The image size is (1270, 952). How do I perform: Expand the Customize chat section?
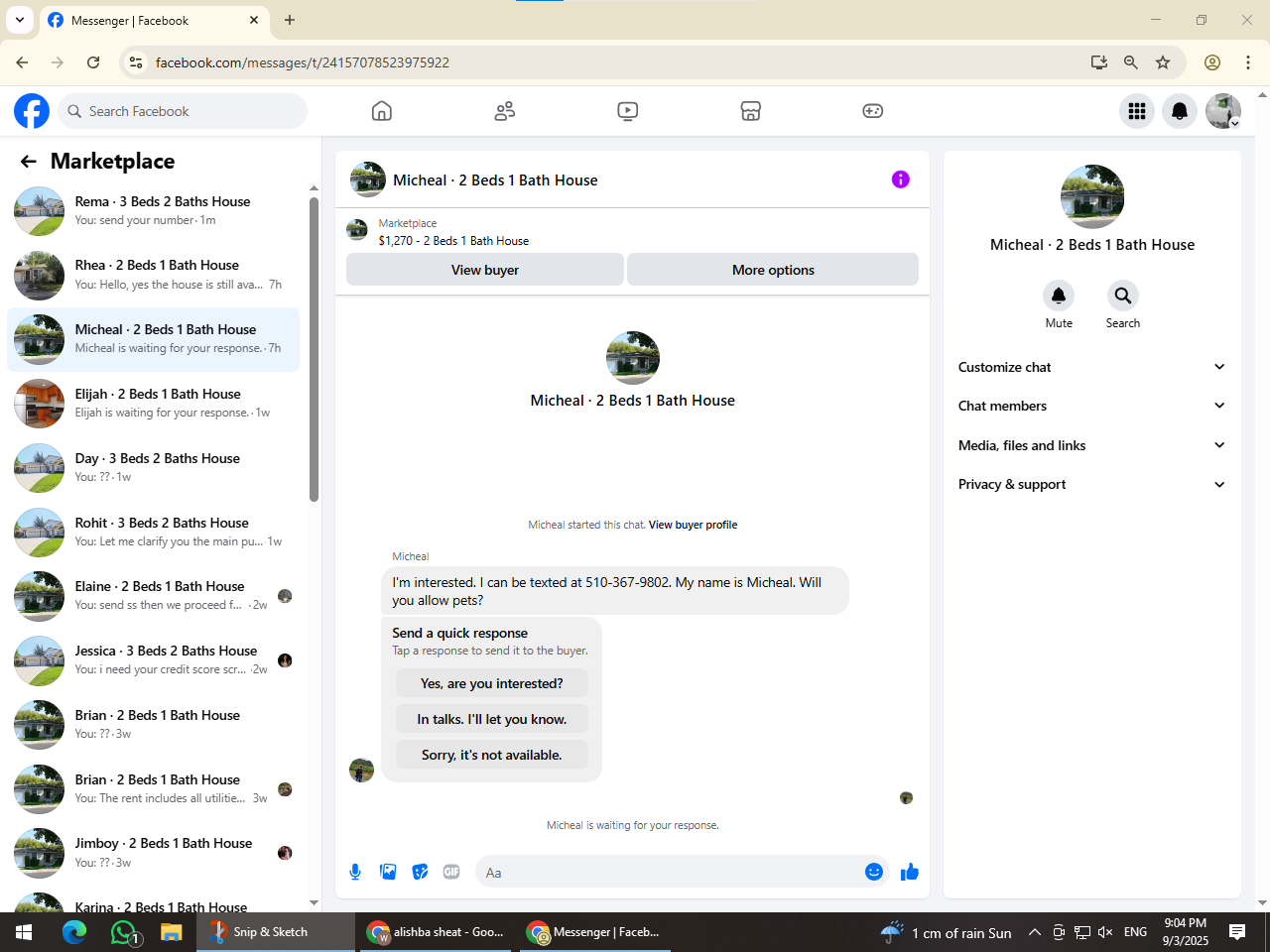[x=1091, y=367]
